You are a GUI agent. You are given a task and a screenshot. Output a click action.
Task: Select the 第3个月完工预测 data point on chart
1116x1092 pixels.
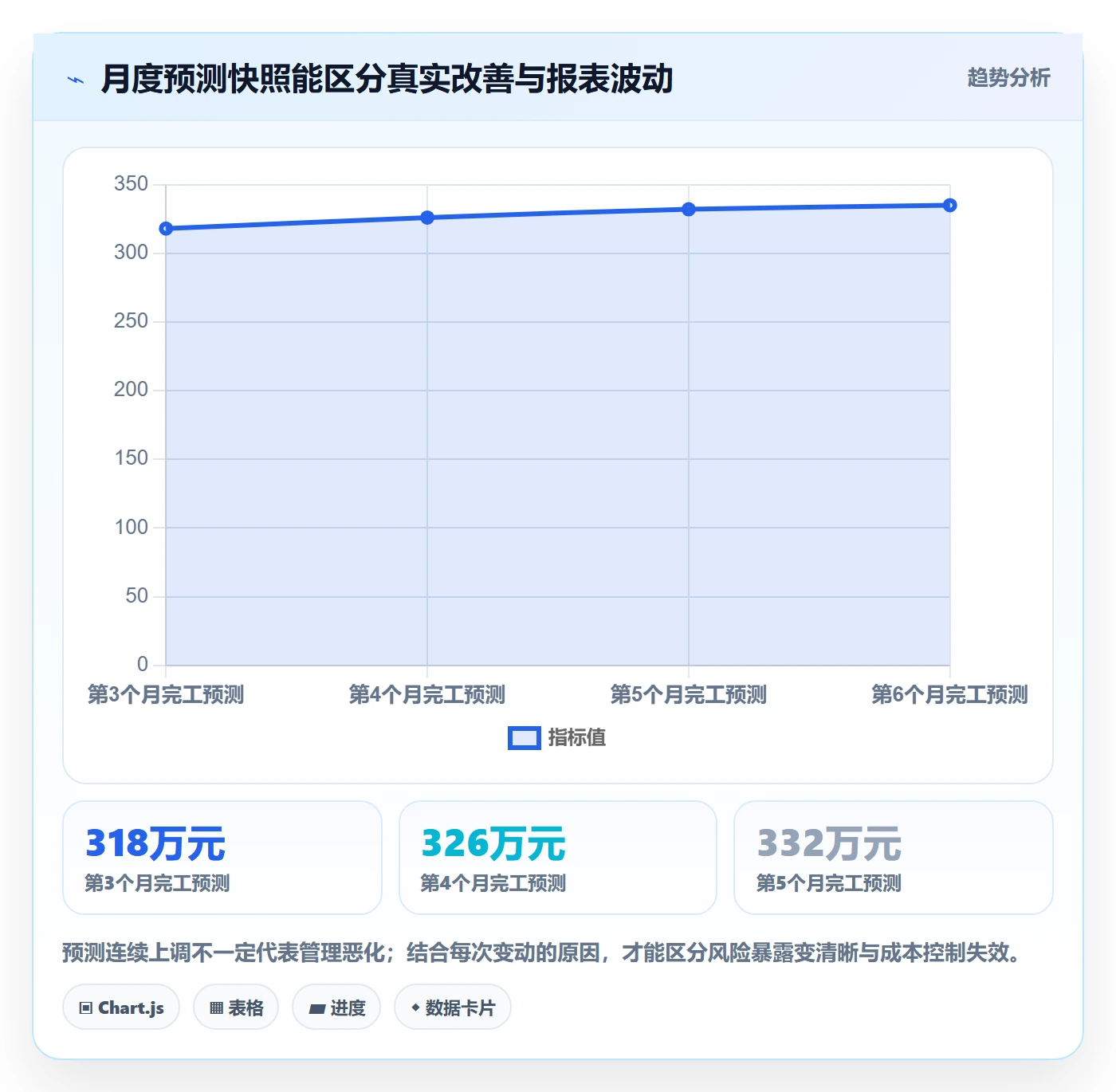[x=166, y=229]
